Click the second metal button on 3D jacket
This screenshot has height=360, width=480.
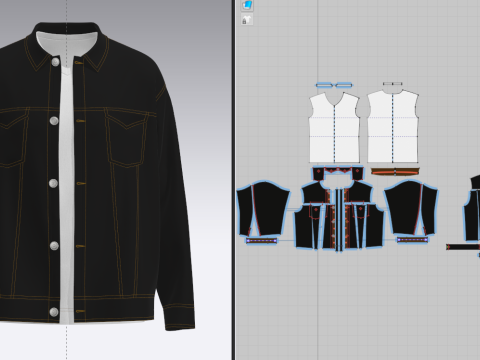[x=54, y=121]
